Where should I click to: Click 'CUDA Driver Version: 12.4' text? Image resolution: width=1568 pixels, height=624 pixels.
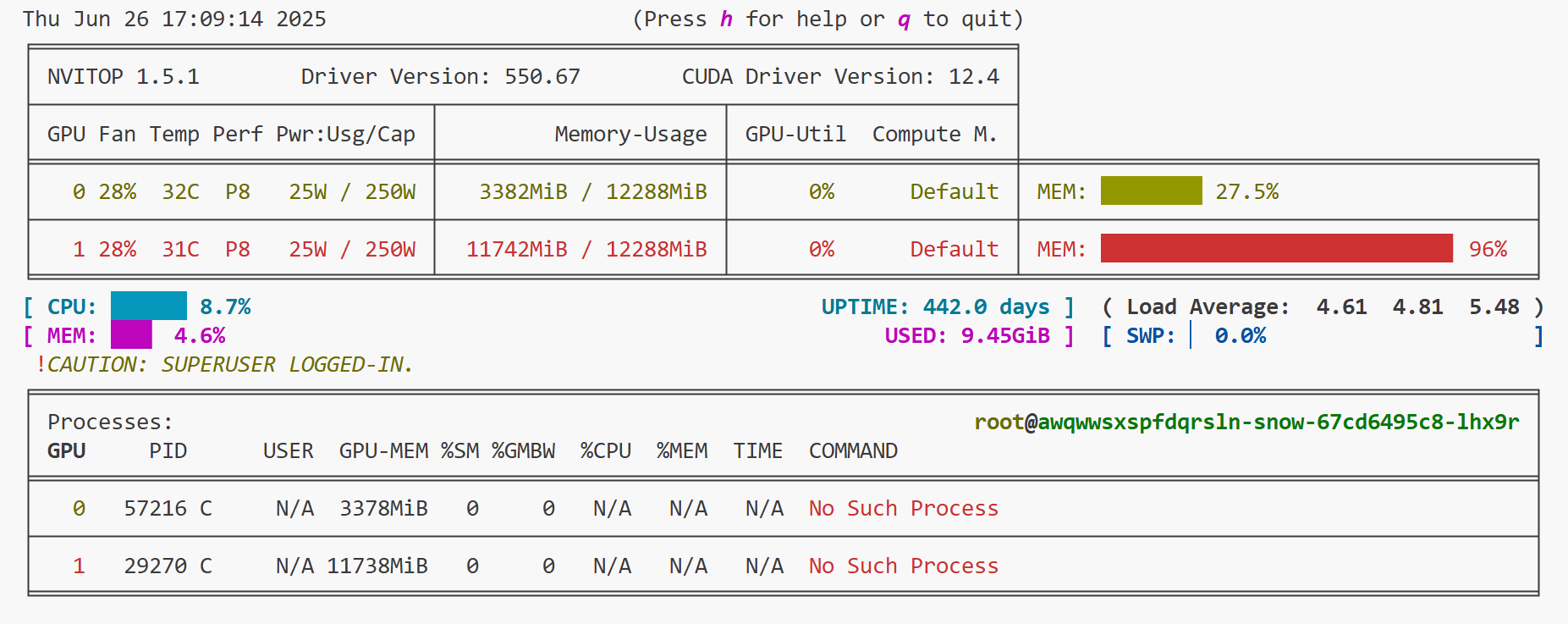click(840, 76)
